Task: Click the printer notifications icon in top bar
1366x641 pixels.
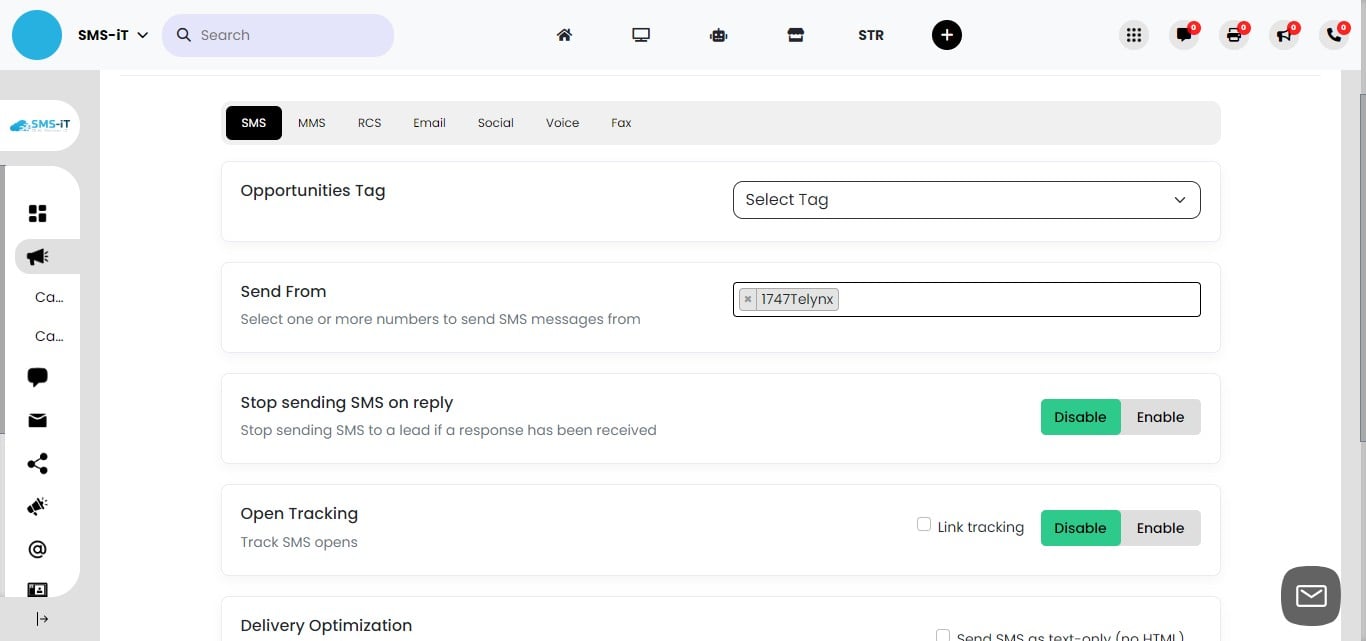Action: [1234, 34]
